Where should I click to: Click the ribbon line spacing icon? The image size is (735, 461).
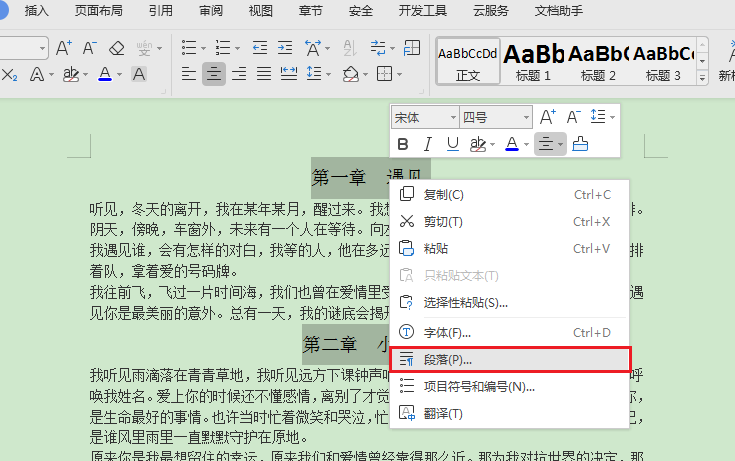(x=314, y=74)
